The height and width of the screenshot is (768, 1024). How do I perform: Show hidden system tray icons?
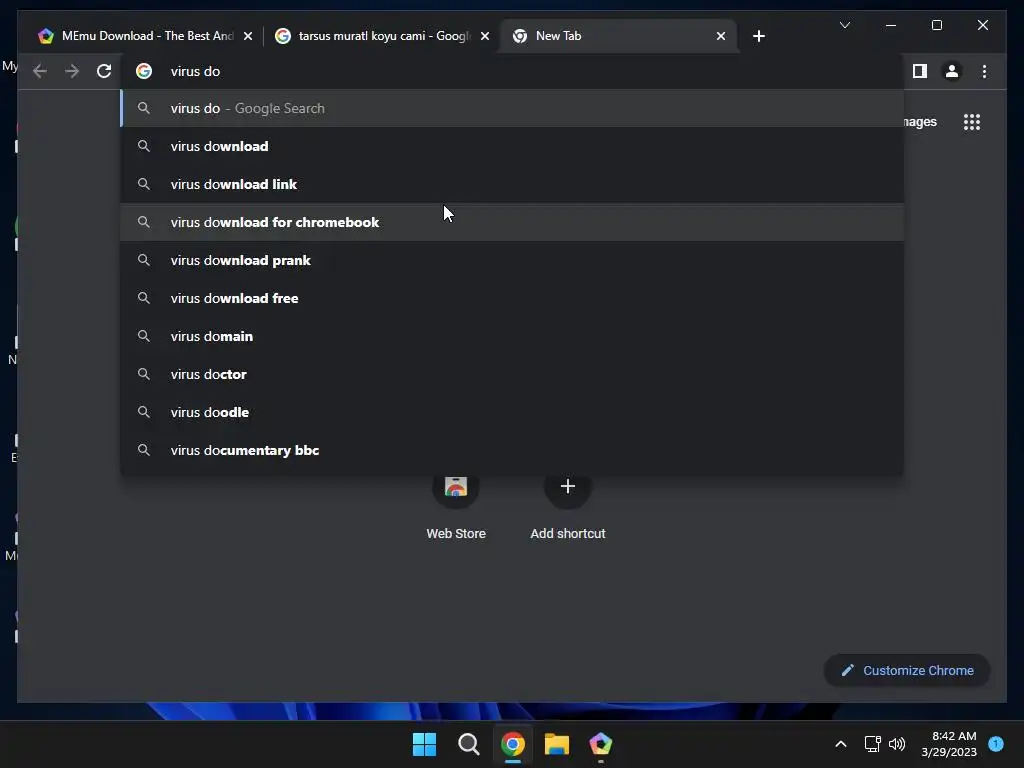coord(841,744)
